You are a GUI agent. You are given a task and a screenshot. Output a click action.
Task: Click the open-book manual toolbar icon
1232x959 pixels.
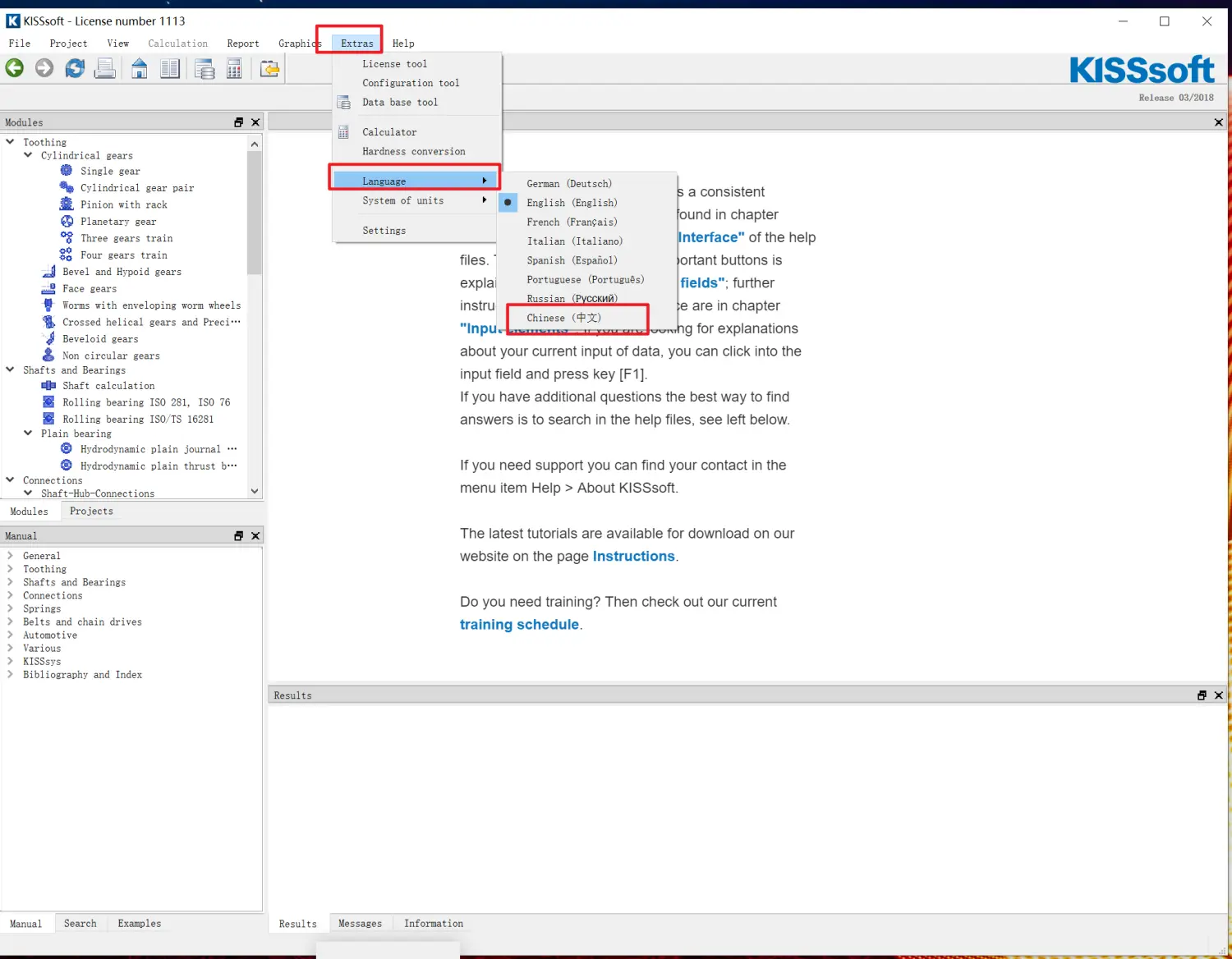tap(170, 68)
